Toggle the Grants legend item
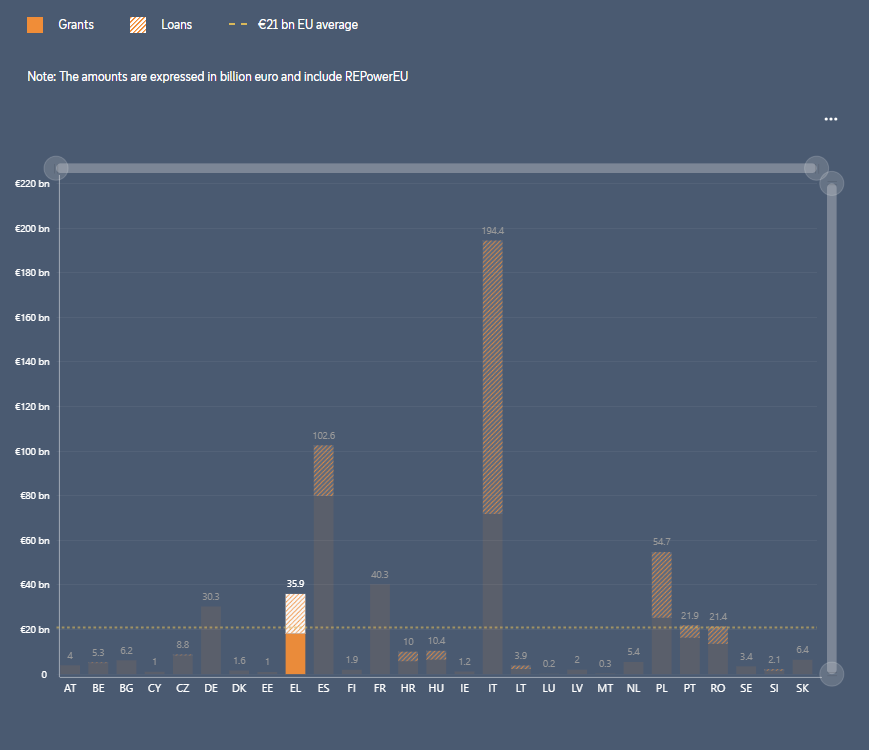Image resolution: width=869 pixels, height=750 pixels. (x=60, y=25)
